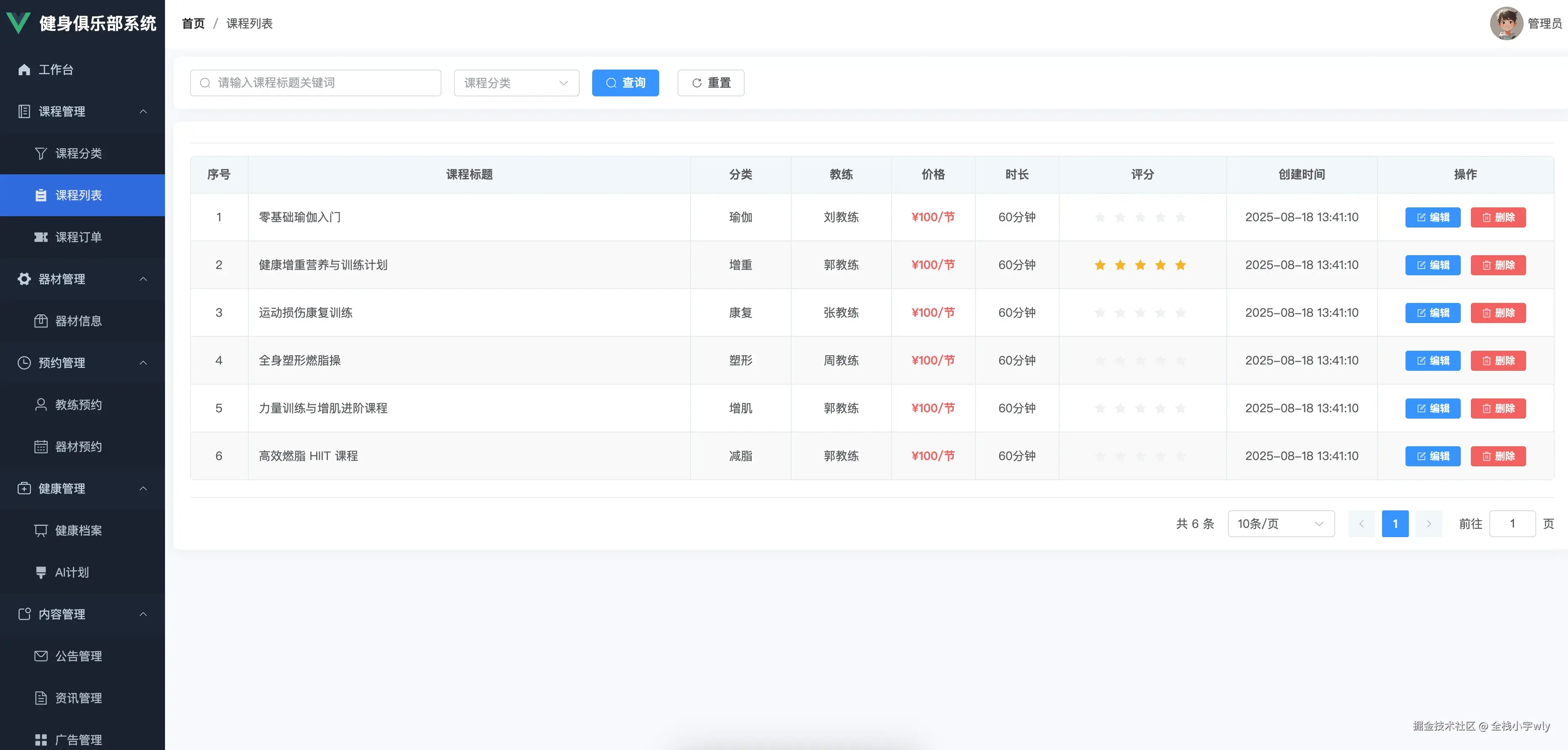Collapse the 课程管理 submenu
The width and height of the screenshot is (1568, 750).
pos(143,111)
